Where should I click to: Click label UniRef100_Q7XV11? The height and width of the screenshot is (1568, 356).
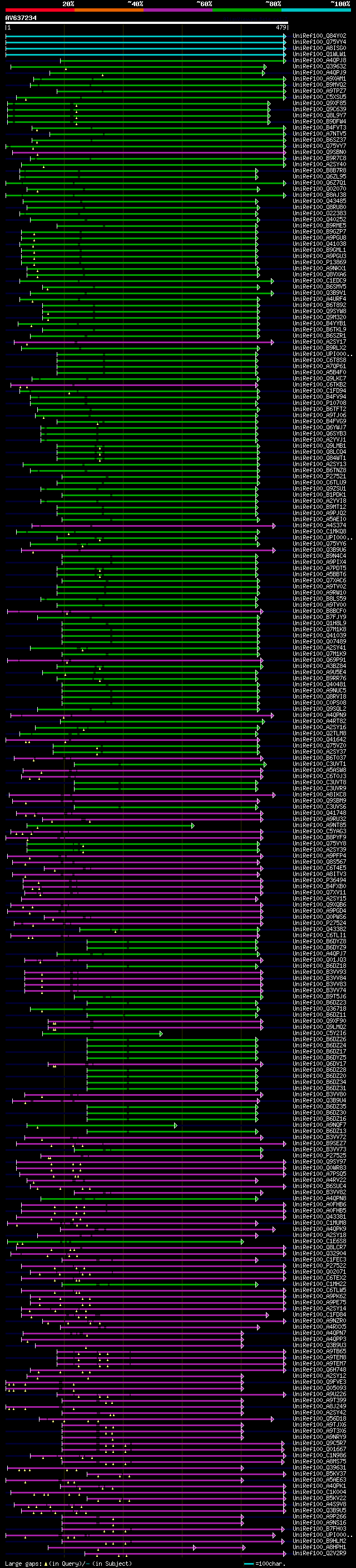pyautogui.click(x=319, y=892)
